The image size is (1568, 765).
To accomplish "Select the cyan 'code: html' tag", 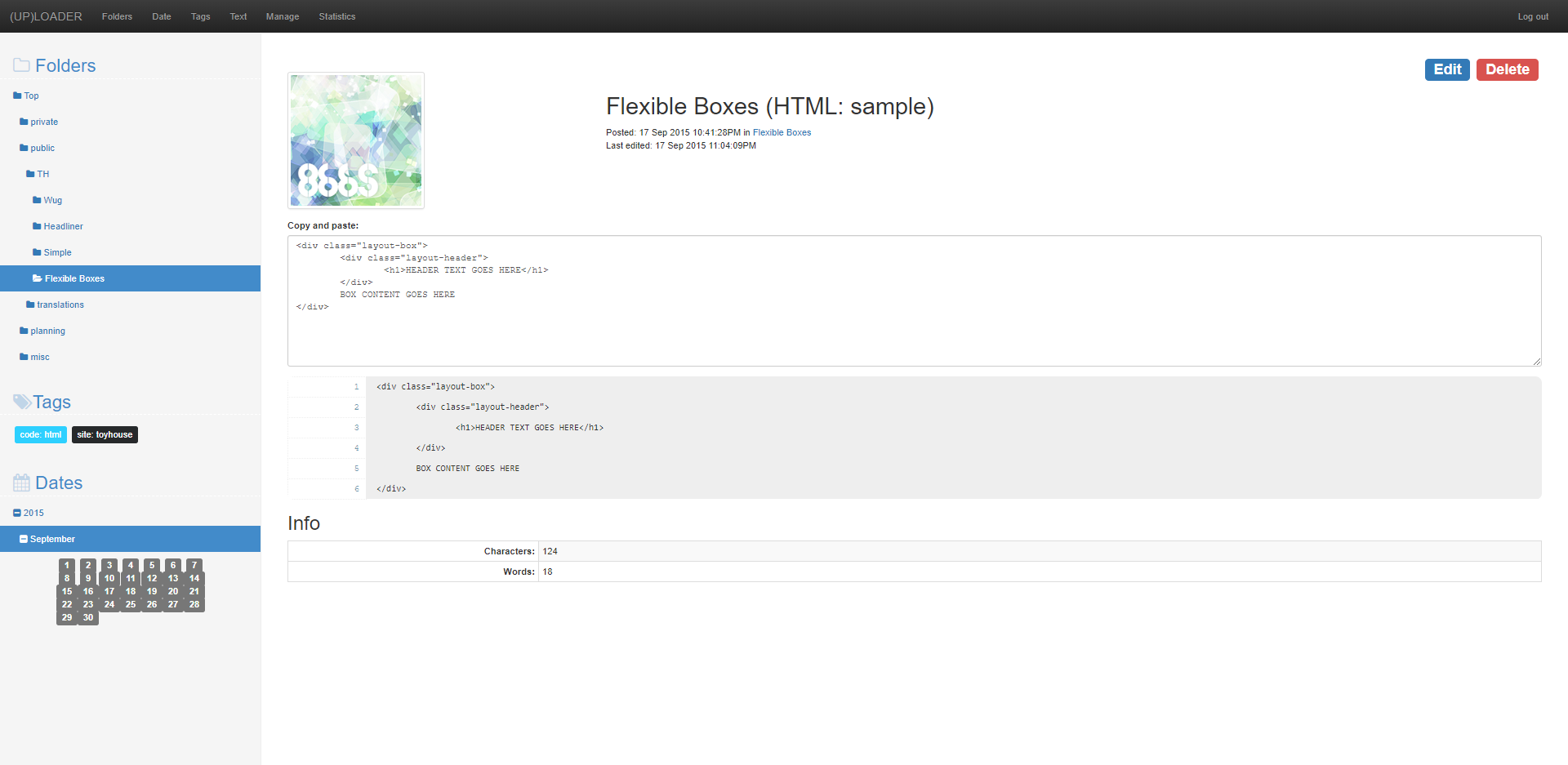I will point(41,434).
